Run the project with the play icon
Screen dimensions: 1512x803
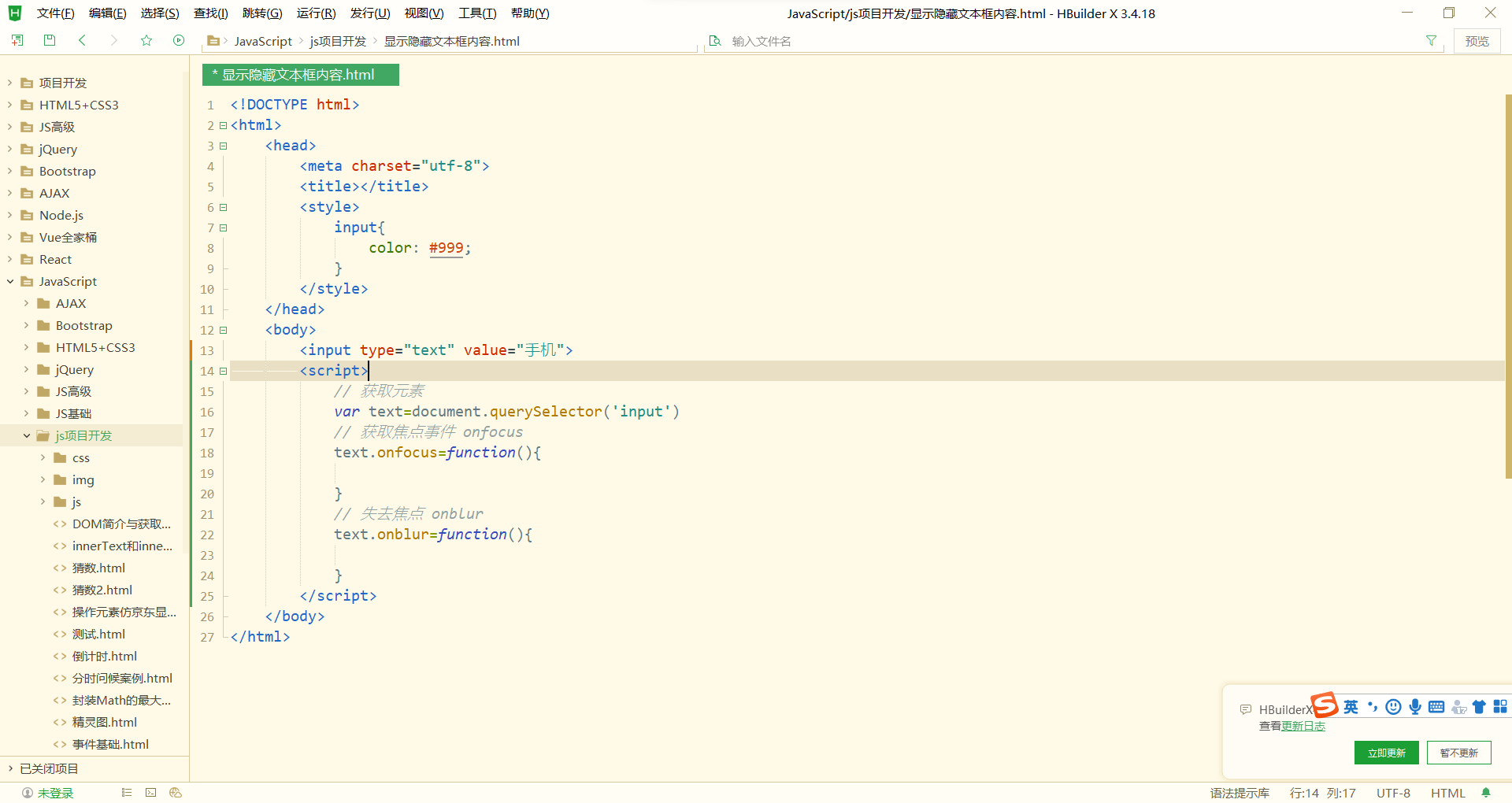(179, 40)
